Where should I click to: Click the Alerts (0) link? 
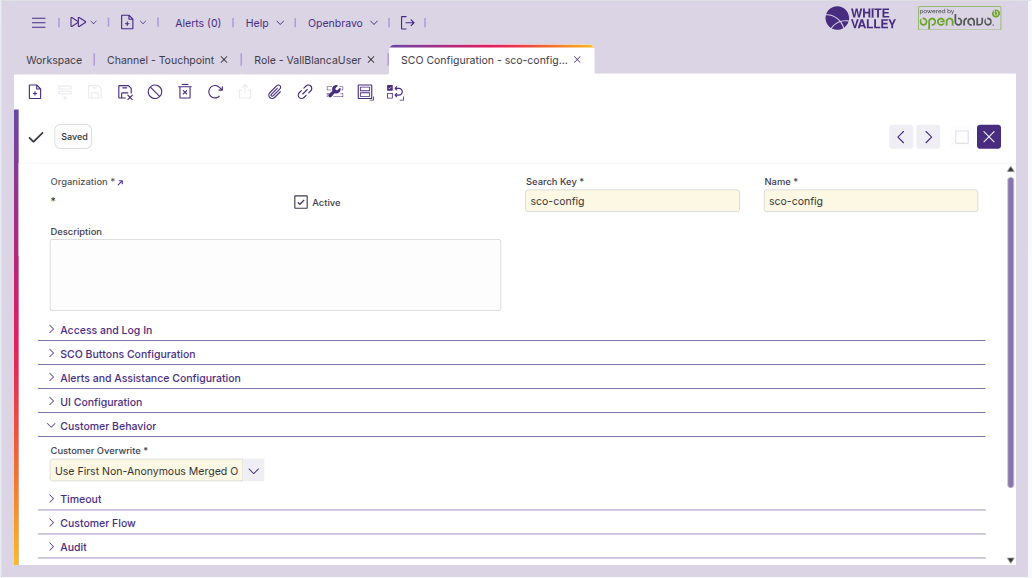tap(198, 22)
